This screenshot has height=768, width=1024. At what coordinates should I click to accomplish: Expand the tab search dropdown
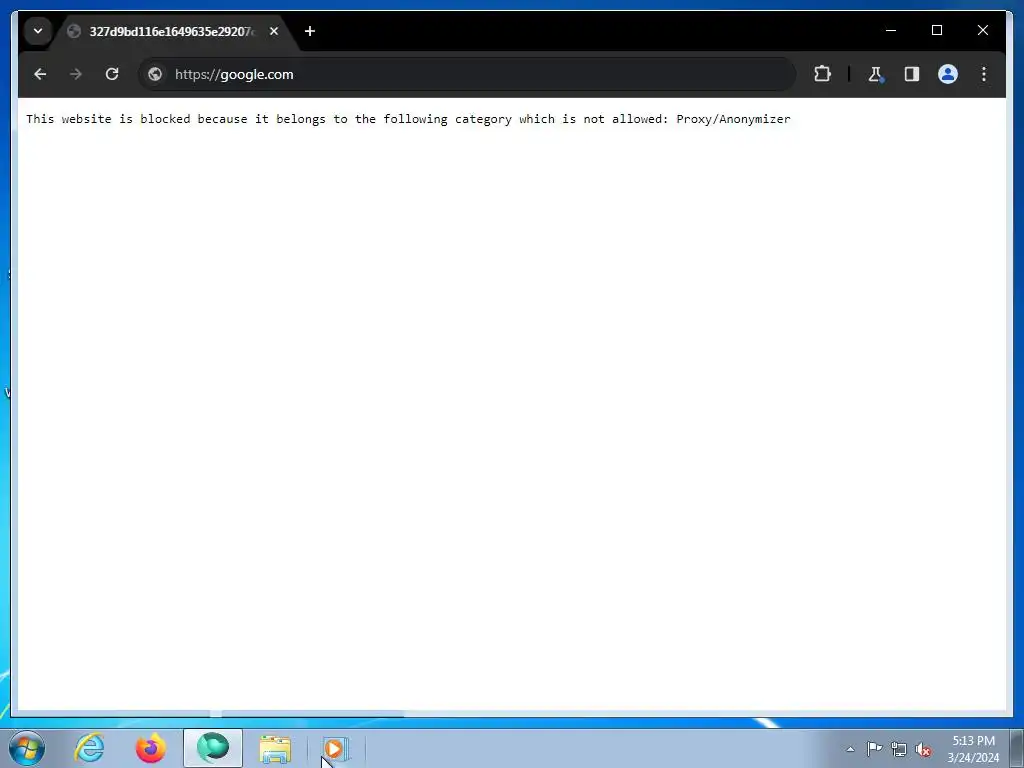click(38, 31)
